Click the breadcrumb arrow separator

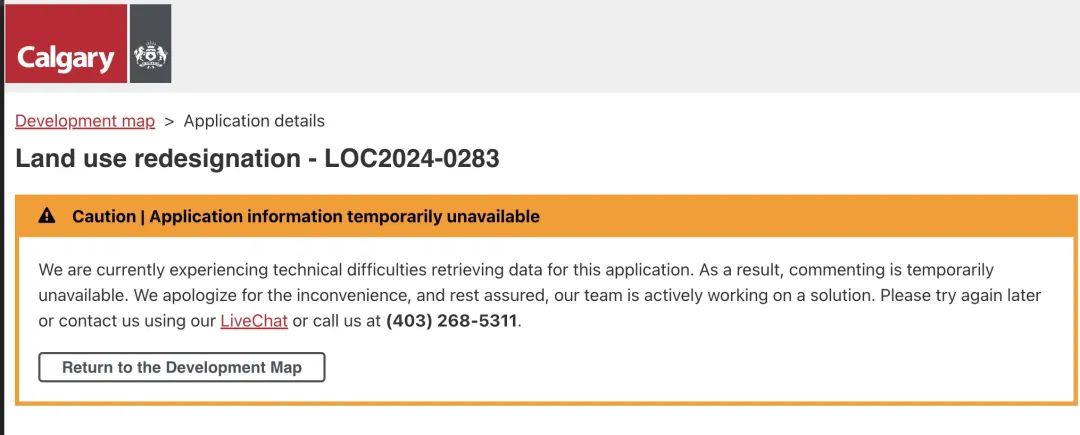[169, 121]
